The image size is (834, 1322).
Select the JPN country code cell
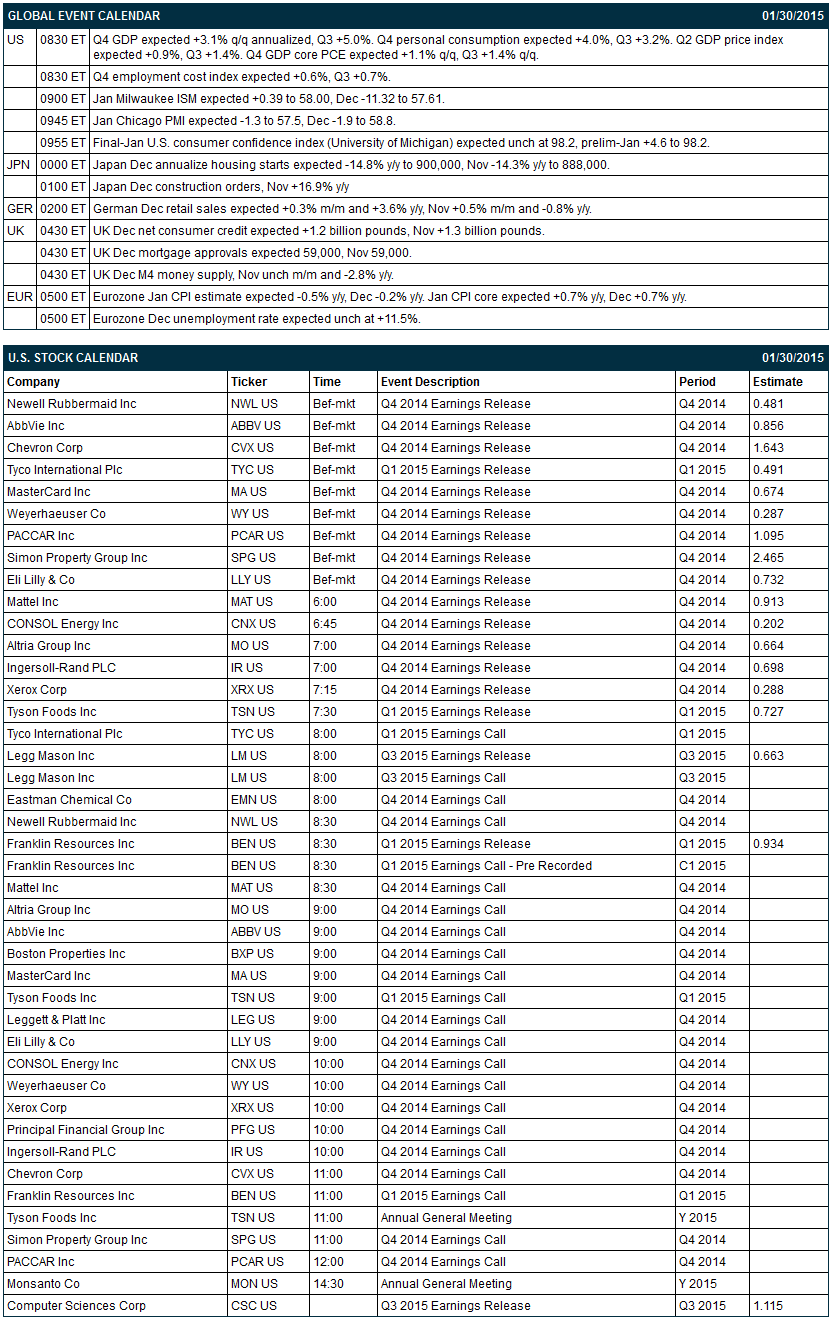click(19, 165)
